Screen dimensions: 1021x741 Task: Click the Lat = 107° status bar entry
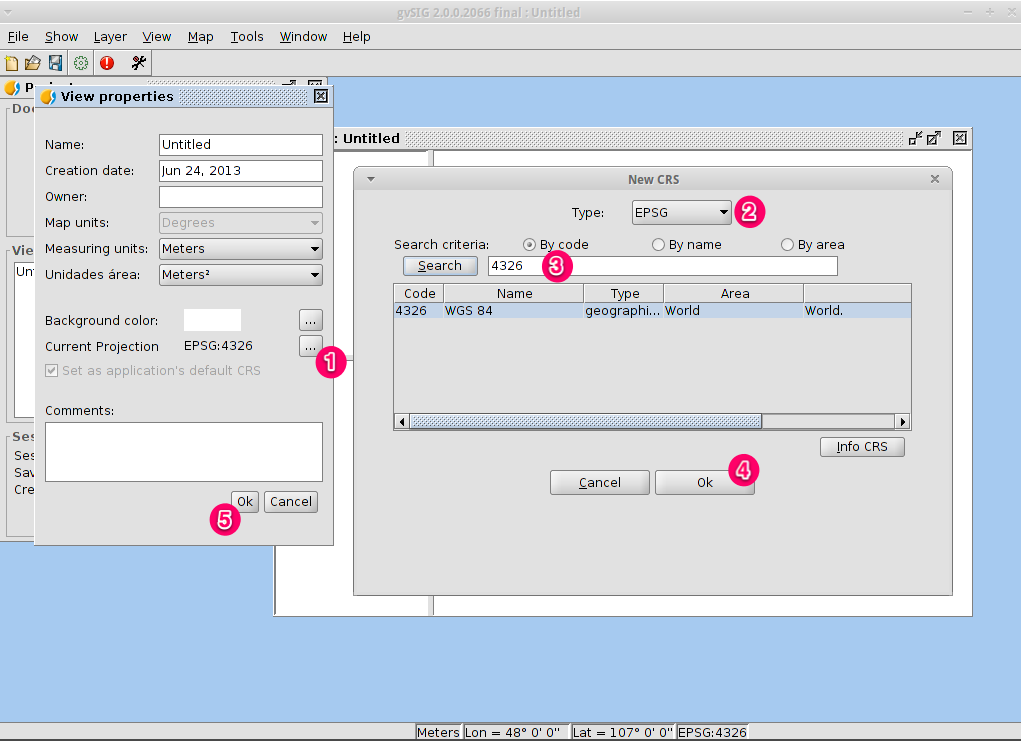pyautogui.click(x=622, y=733)
